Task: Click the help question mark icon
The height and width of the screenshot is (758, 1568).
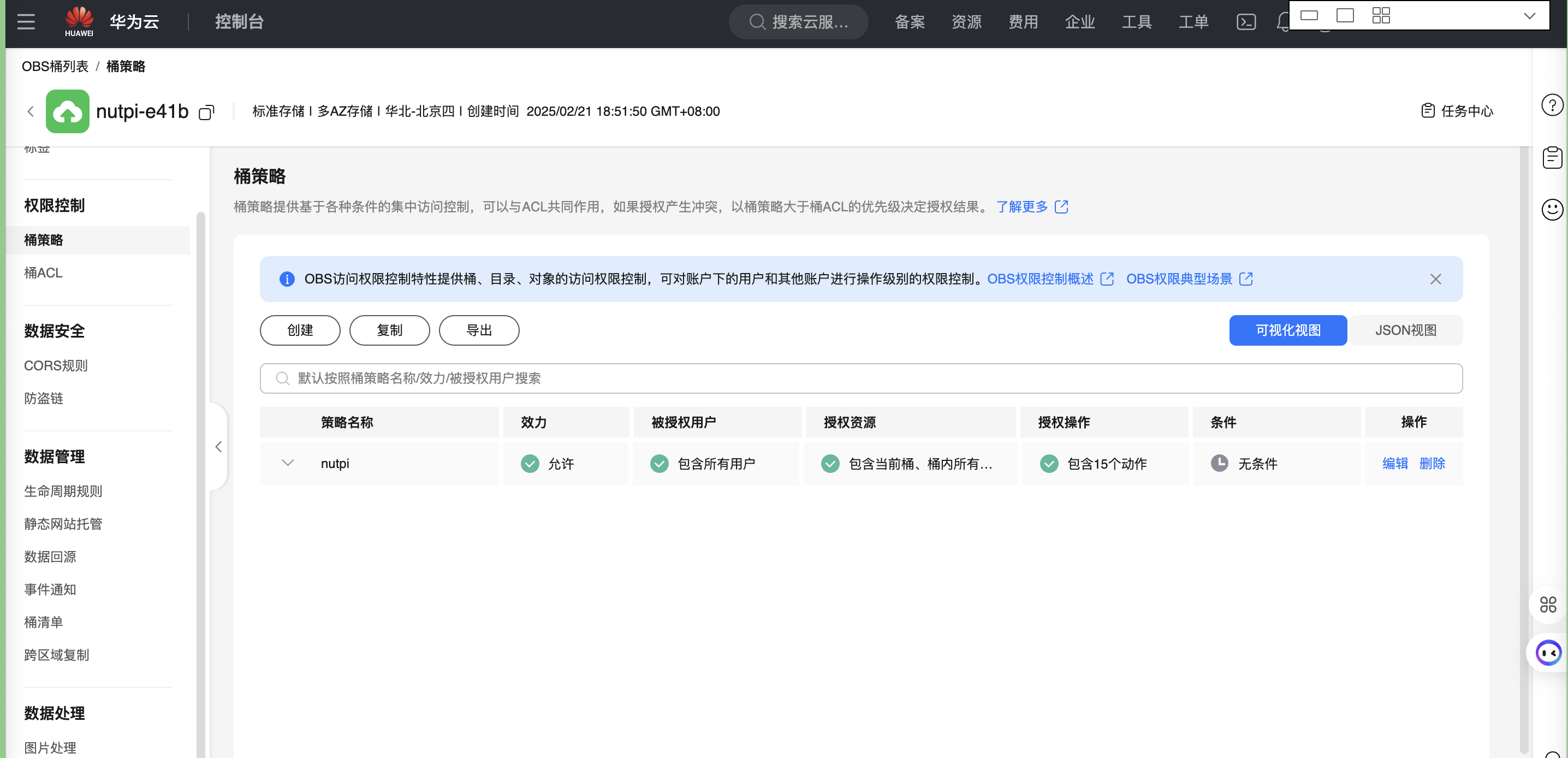Action: point(1552,105)
